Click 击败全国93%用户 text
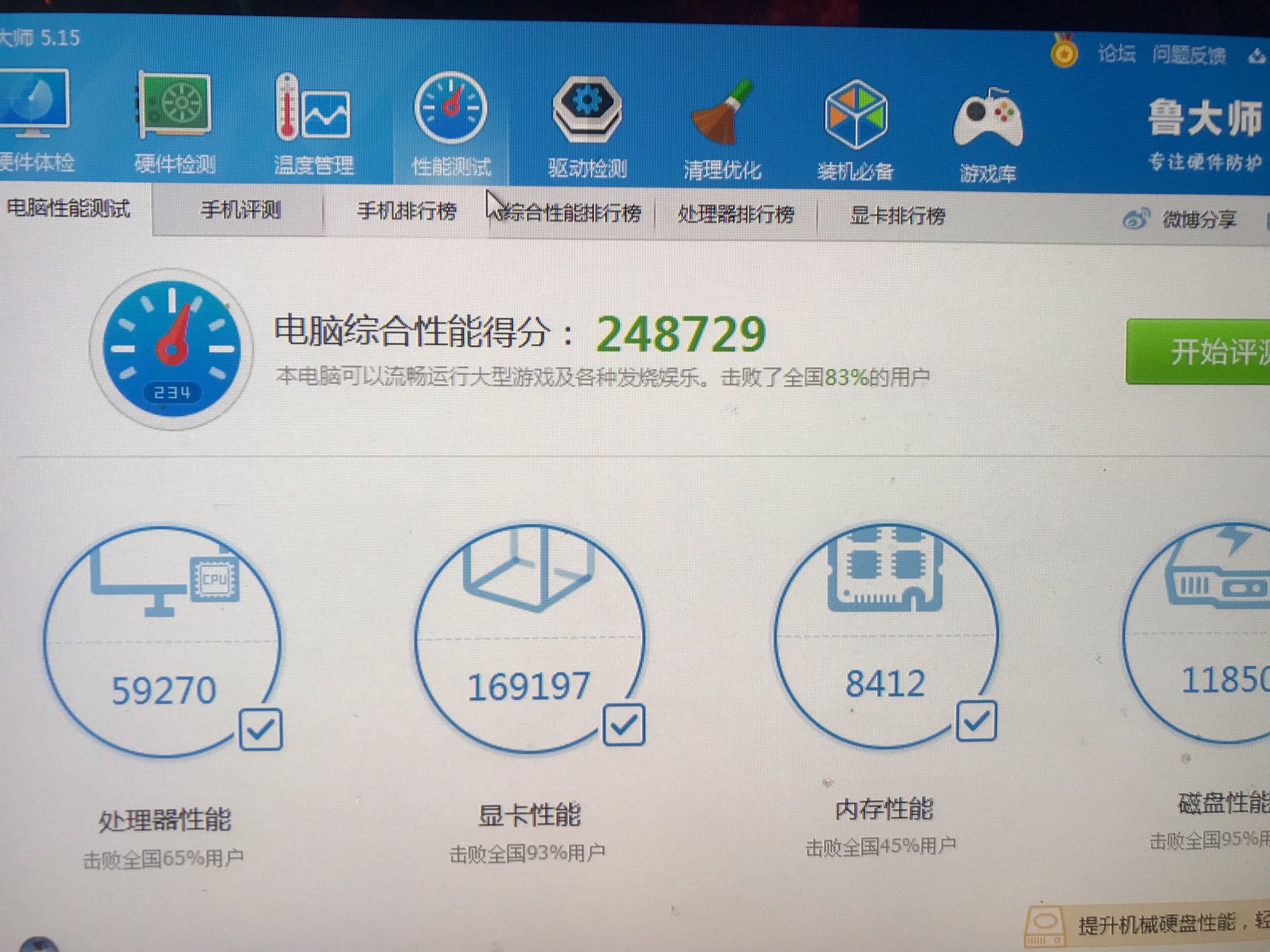The height and width of the screenshot is (952, 1270). [527, 853]
